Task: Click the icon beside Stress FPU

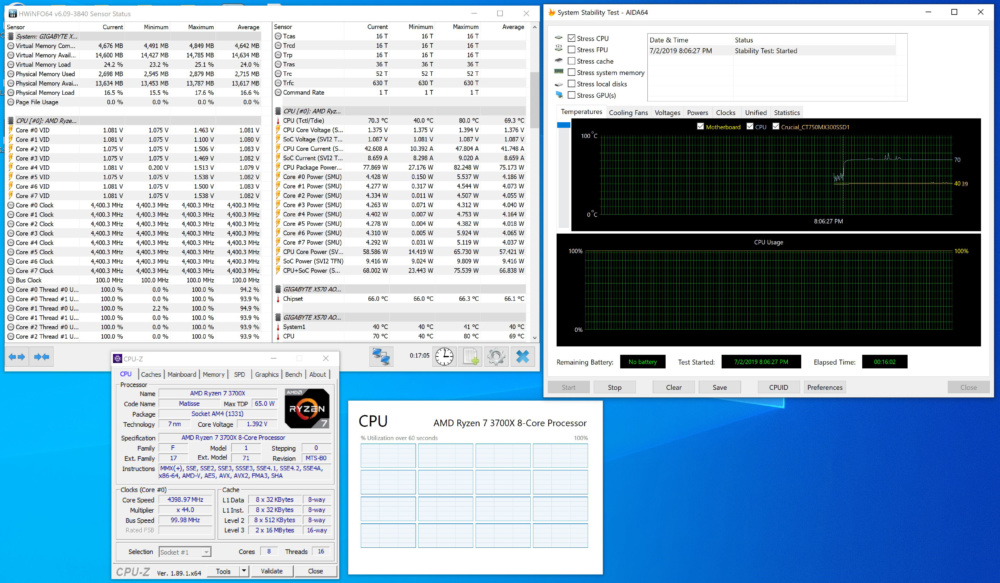Action: 559,49
